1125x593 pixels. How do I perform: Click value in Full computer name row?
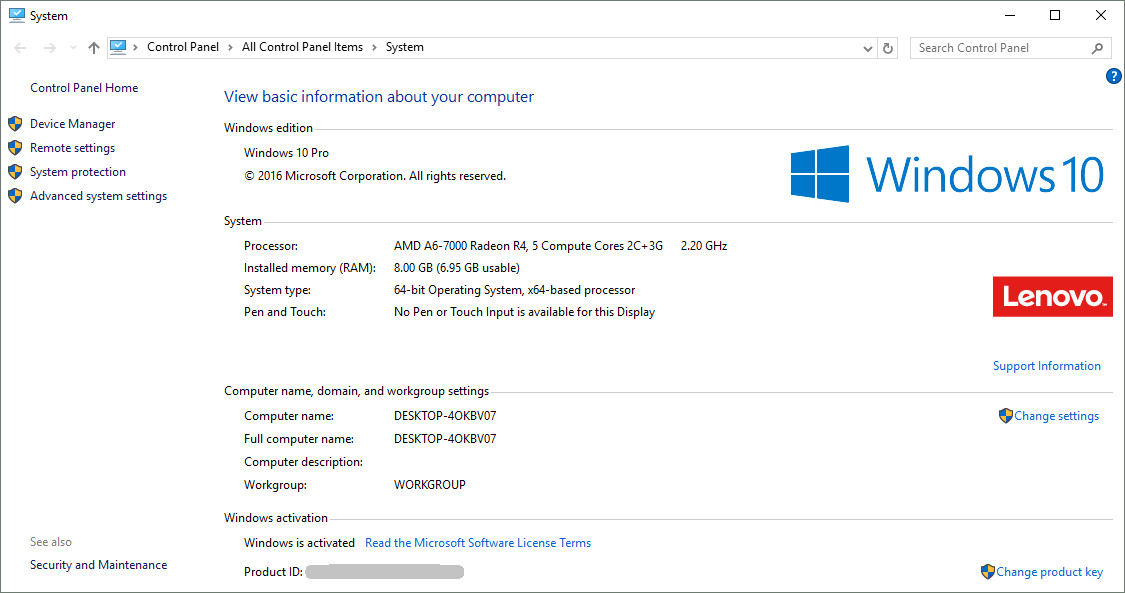[445, 438]
